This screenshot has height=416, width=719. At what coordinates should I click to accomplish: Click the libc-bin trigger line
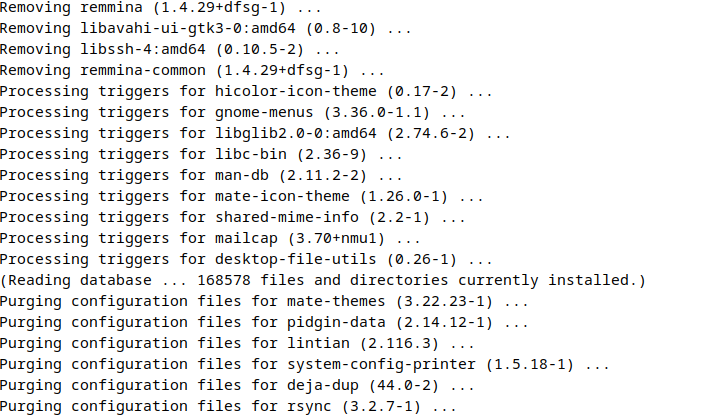(x=201, y=155)
